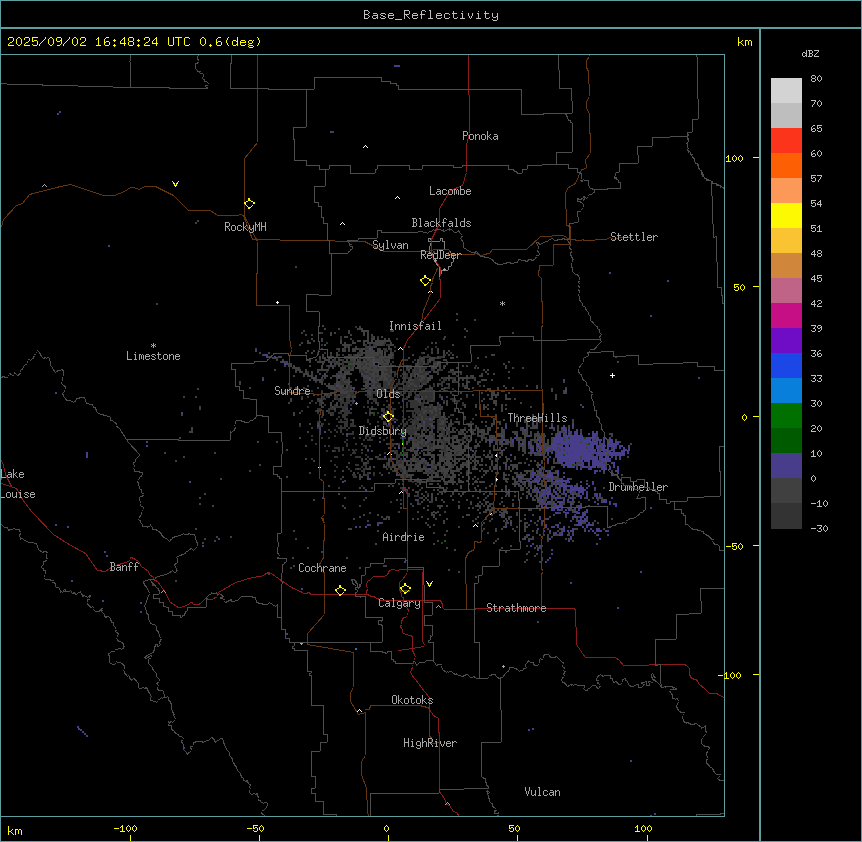Viewport: 862px width, 842px height.
Task: Click the RedDeer city label
Action: pyautogui.click(x=440, y=255)
